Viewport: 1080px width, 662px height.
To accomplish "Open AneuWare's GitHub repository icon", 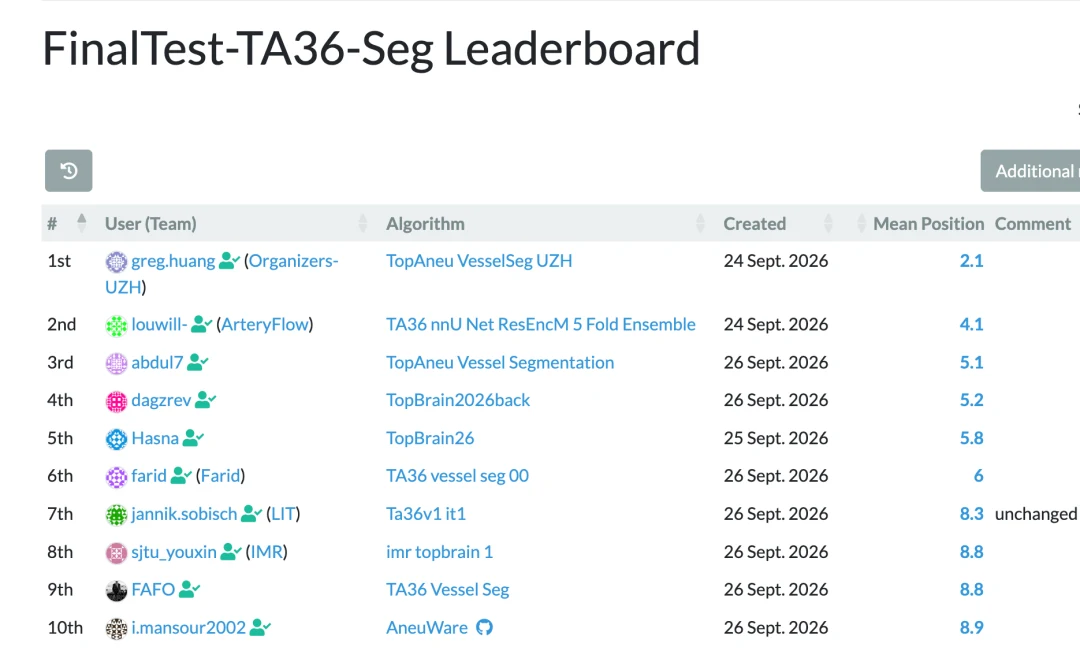I will (x=484, y=628).
